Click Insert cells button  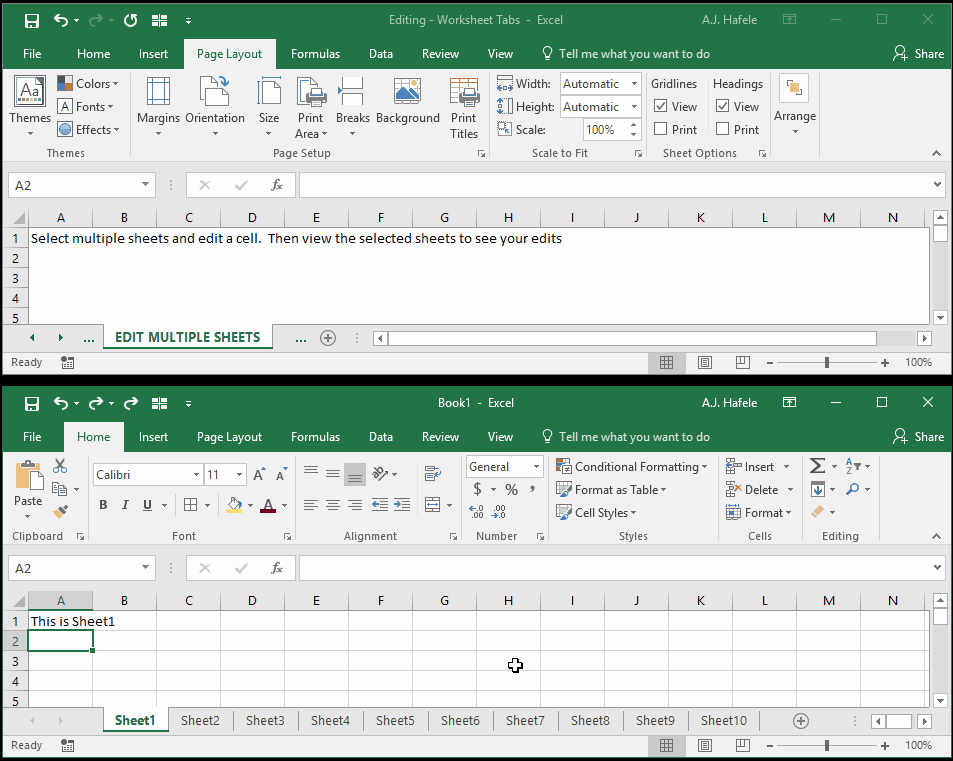click(x=751, y=466)
